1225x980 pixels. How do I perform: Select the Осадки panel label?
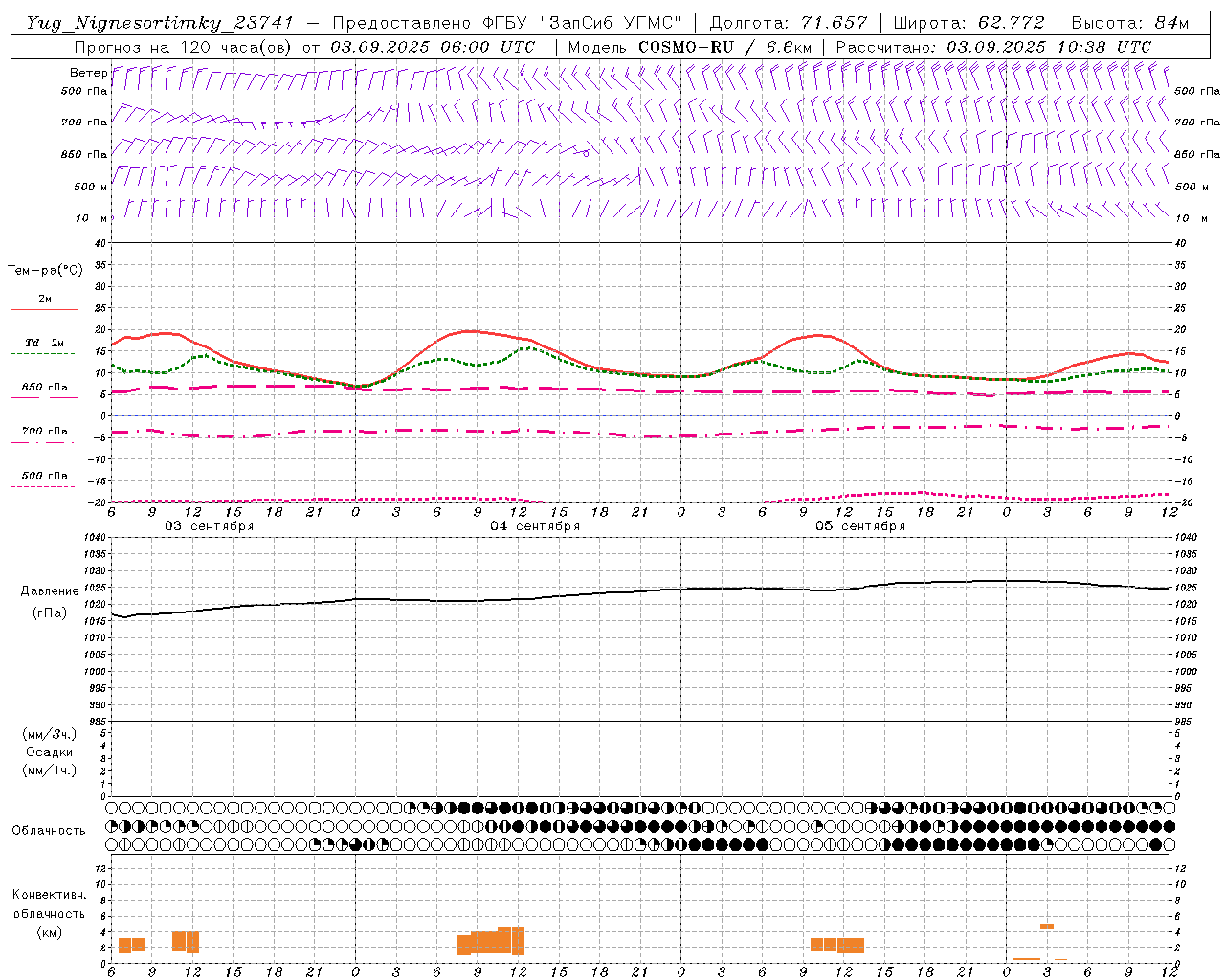click(50, 752)
